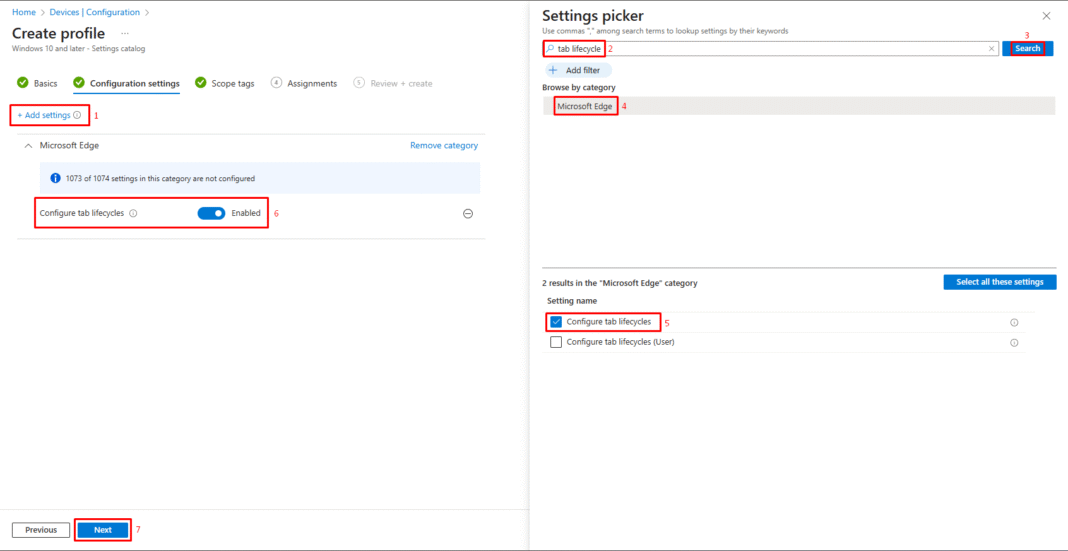
Task: Select the Microsoft Edge browse category
Action: pyautogui.click(x=799, y=106)
